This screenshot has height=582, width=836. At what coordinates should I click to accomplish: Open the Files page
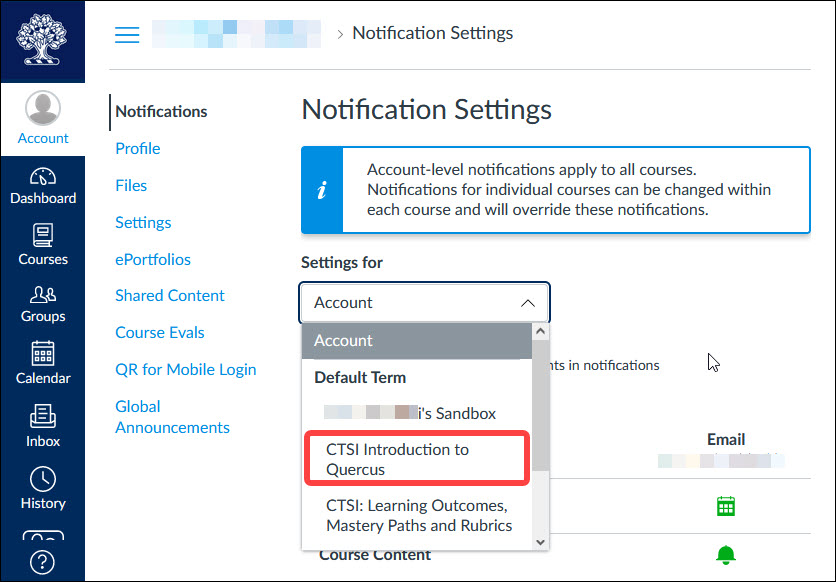coord(131,185)
